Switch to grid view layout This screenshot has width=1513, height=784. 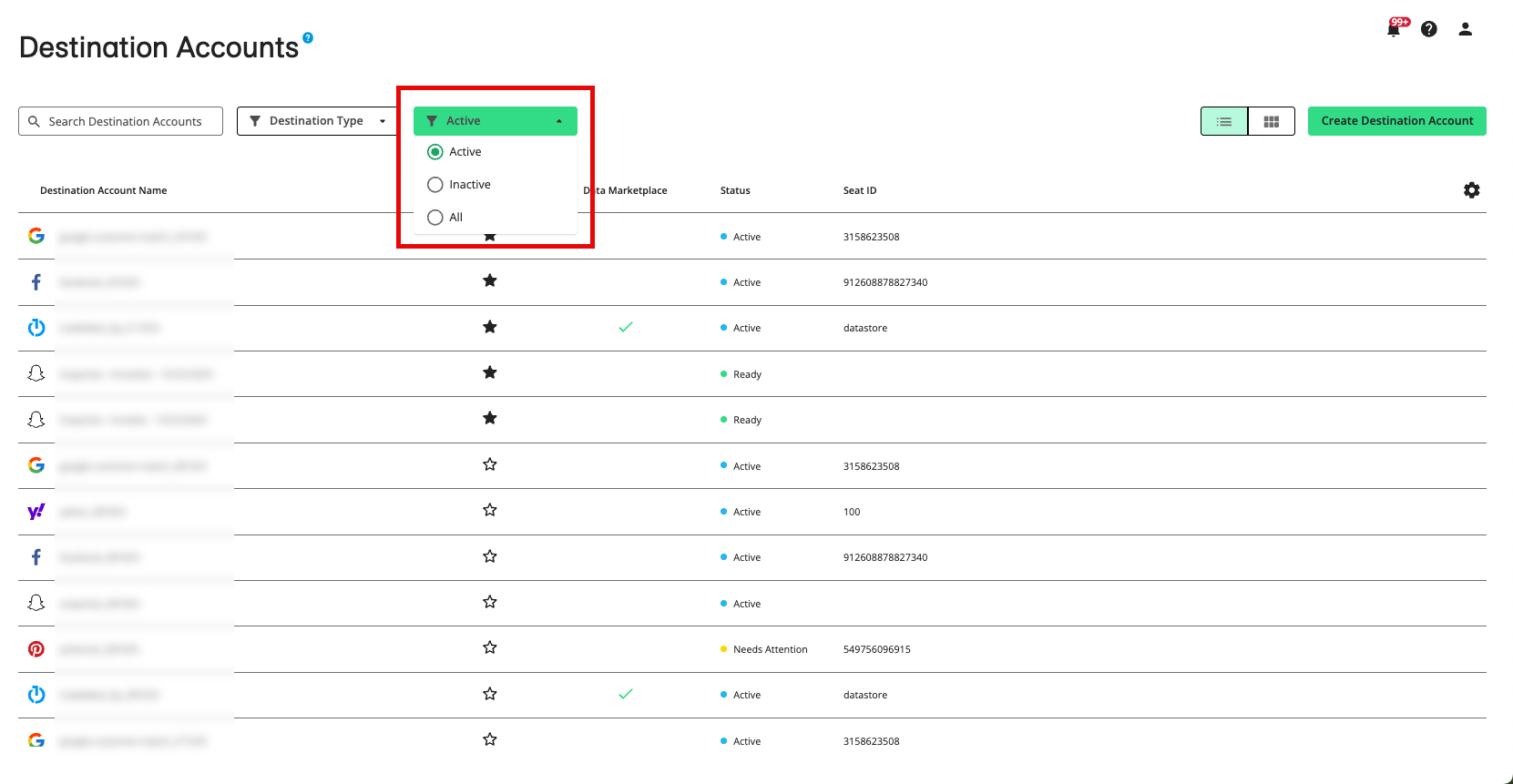click(x=1272, y=121)
